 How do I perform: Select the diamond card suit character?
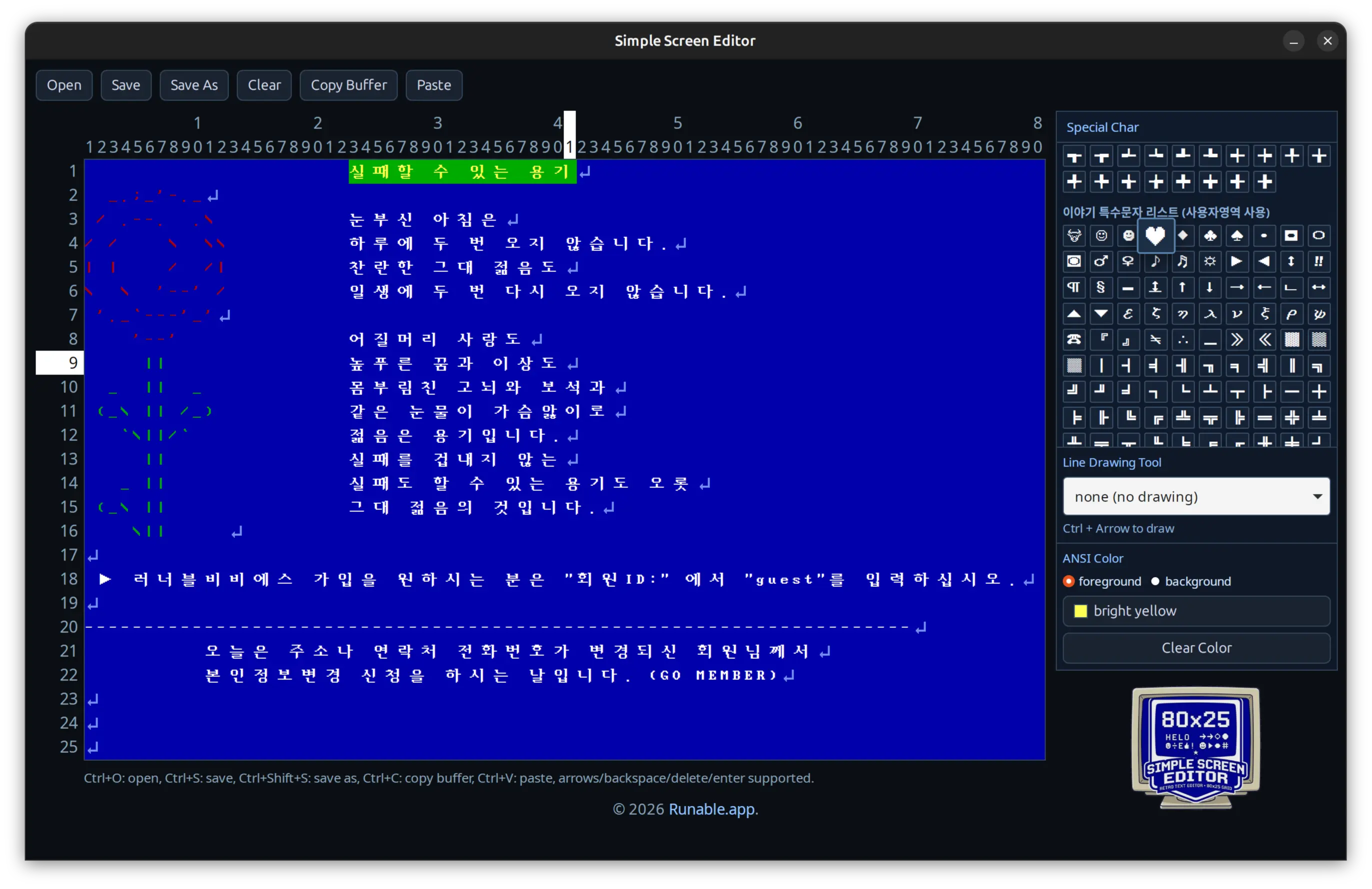click(1183, 236)
